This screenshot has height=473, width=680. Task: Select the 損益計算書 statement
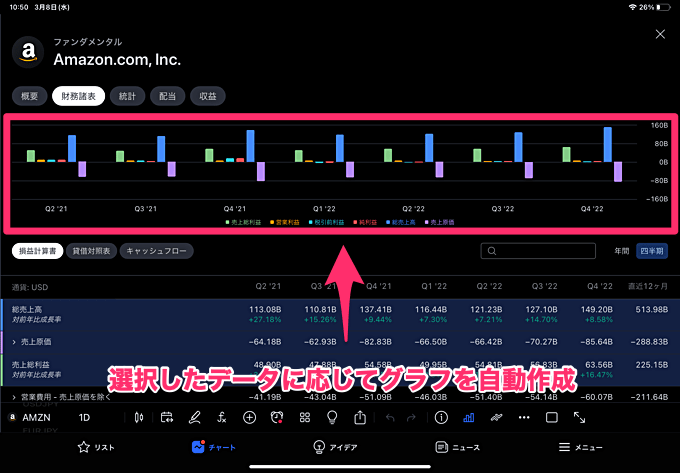(x=37, y=251)
